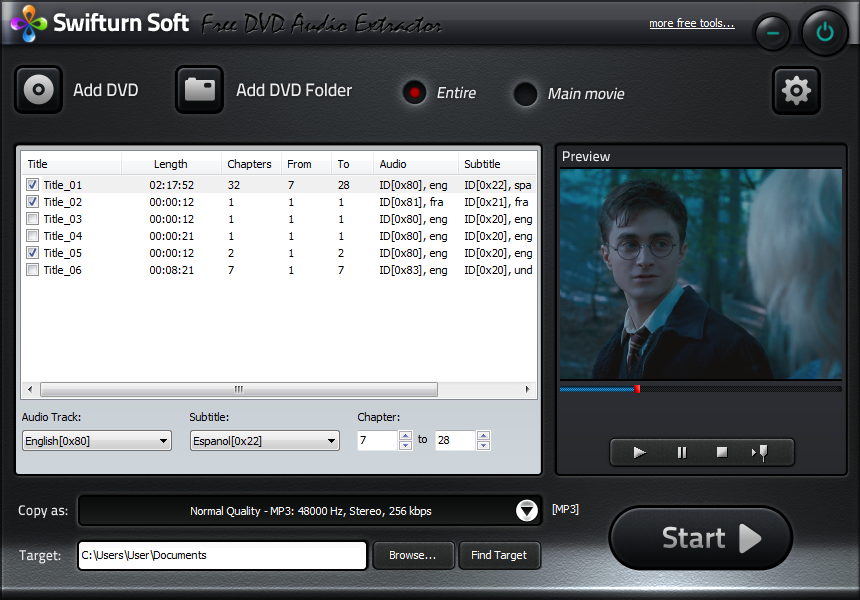Open the Subtitle Espanol[0x22] dropdown
Screen dimensions: 860x600
pos(264,441)
